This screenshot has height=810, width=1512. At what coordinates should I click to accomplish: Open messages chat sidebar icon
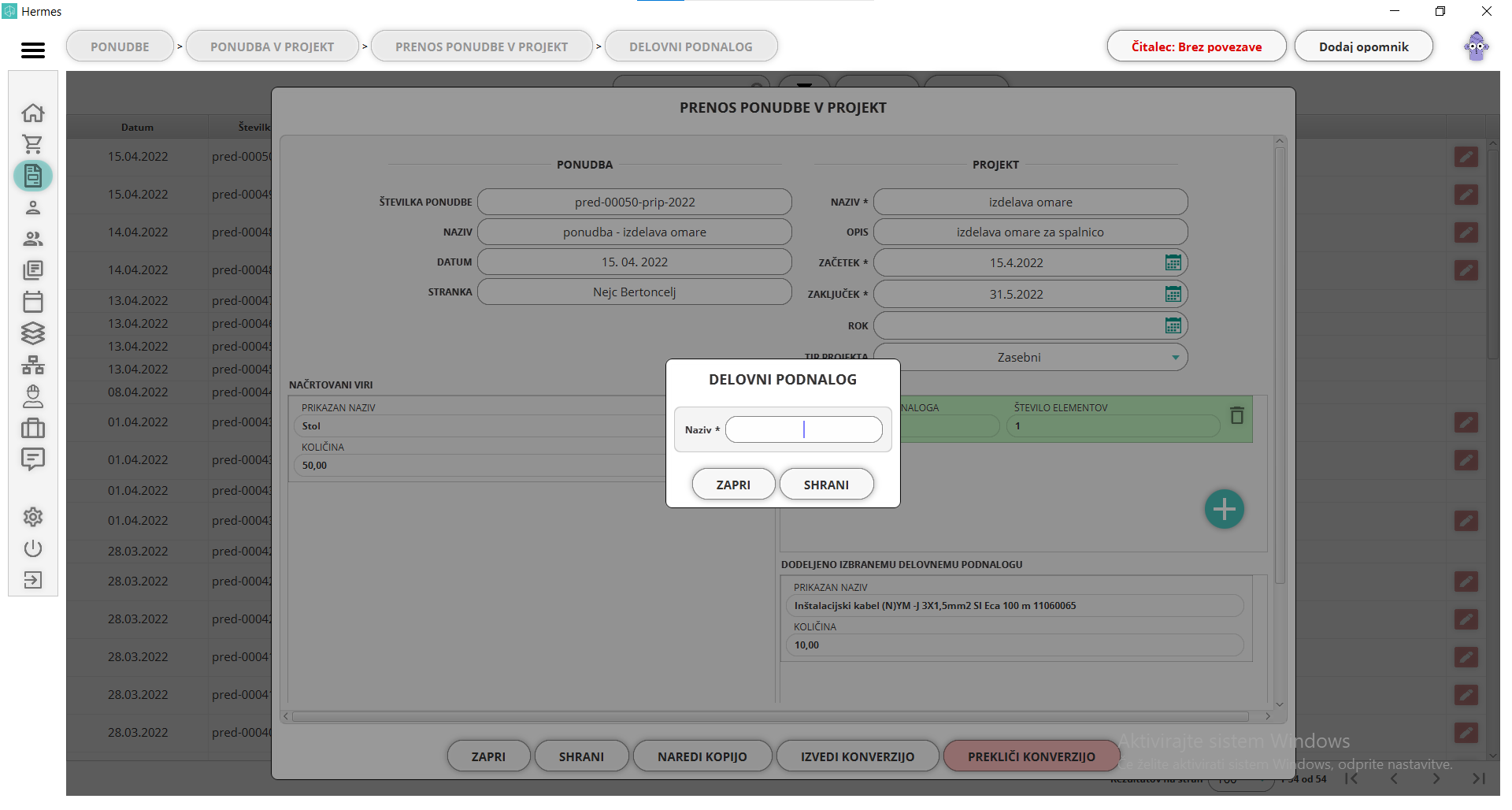33,459
